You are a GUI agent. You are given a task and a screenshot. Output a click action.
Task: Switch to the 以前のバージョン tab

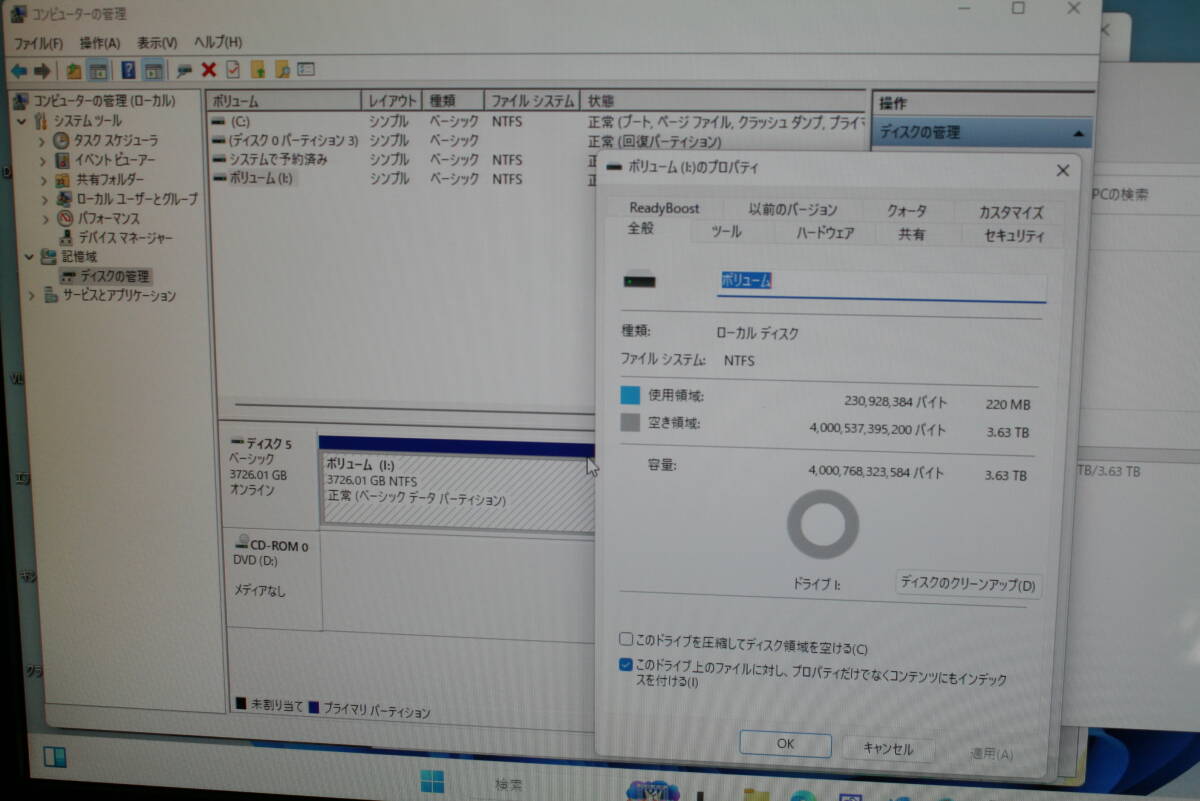coord(793,209)
